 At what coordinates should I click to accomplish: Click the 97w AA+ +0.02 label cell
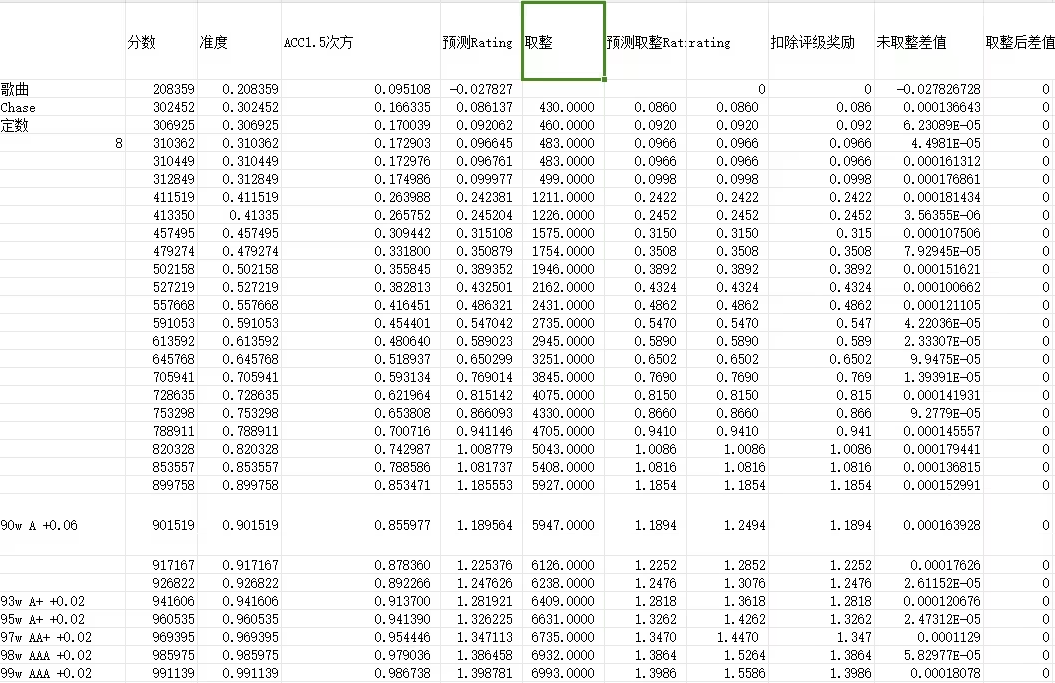[x=62, y=637]
